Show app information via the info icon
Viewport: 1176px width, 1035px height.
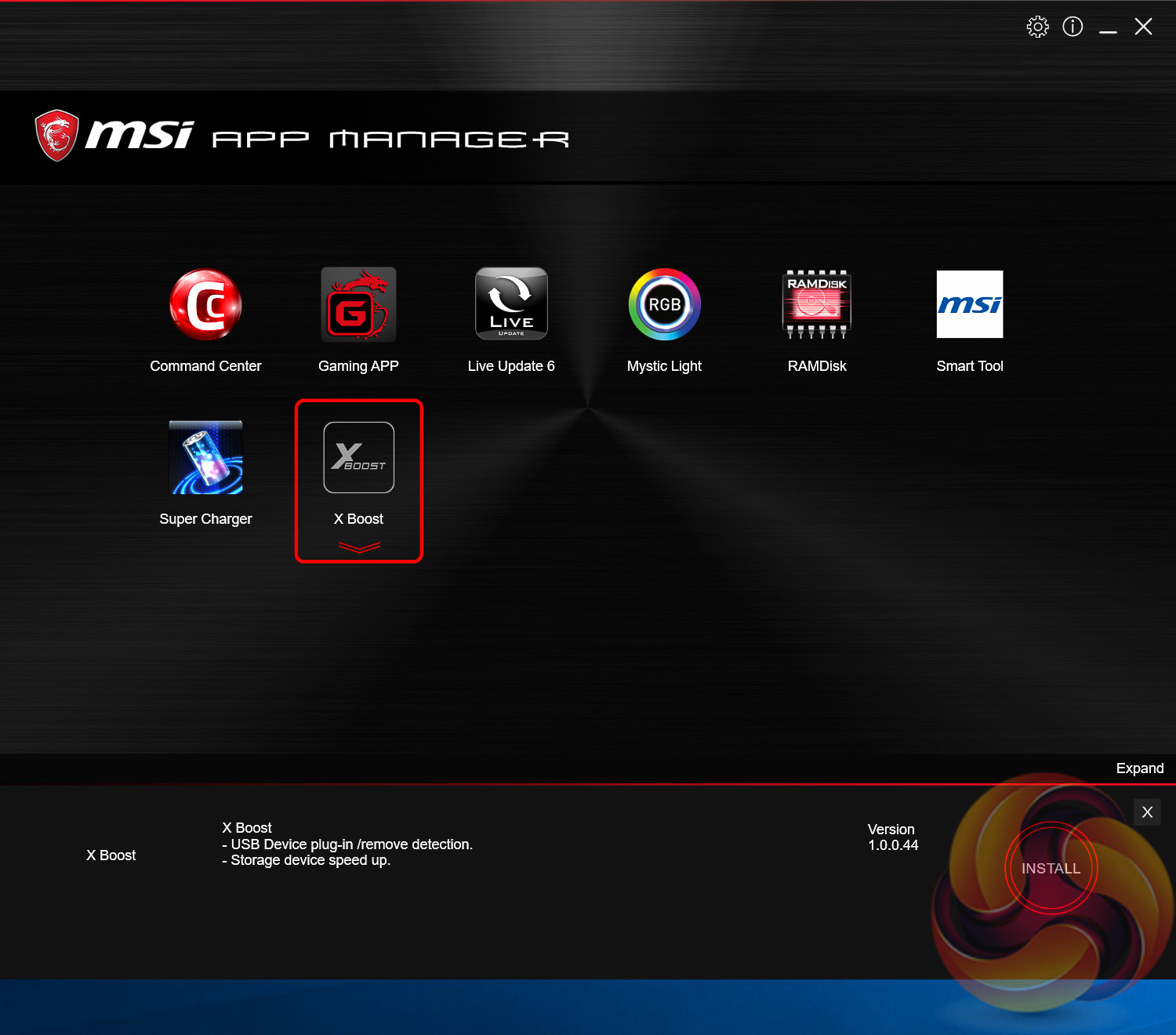click(1073, 27)
